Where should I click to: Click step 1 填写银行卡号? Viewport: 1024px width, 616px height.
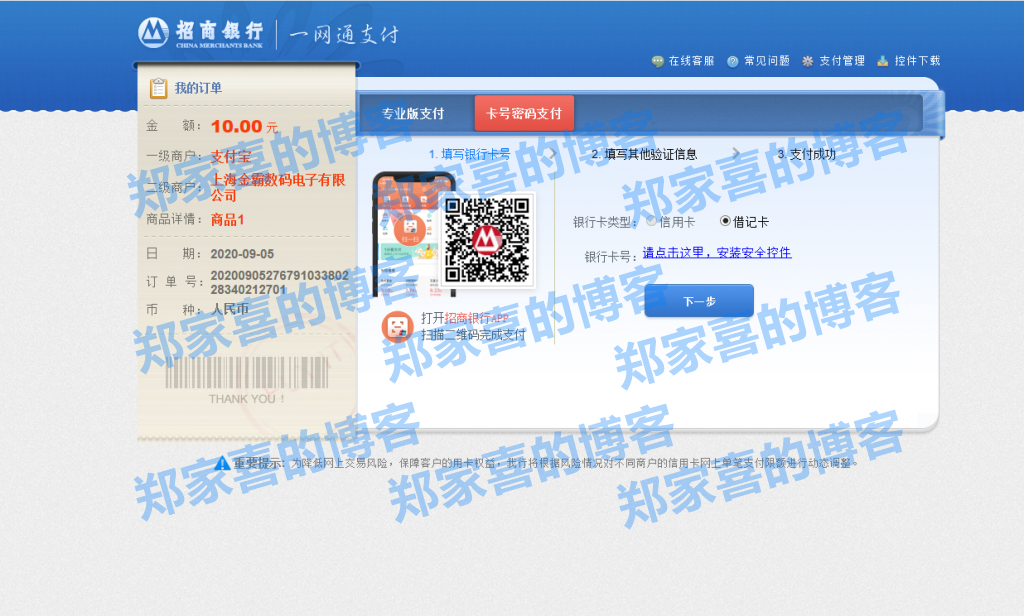470,154
